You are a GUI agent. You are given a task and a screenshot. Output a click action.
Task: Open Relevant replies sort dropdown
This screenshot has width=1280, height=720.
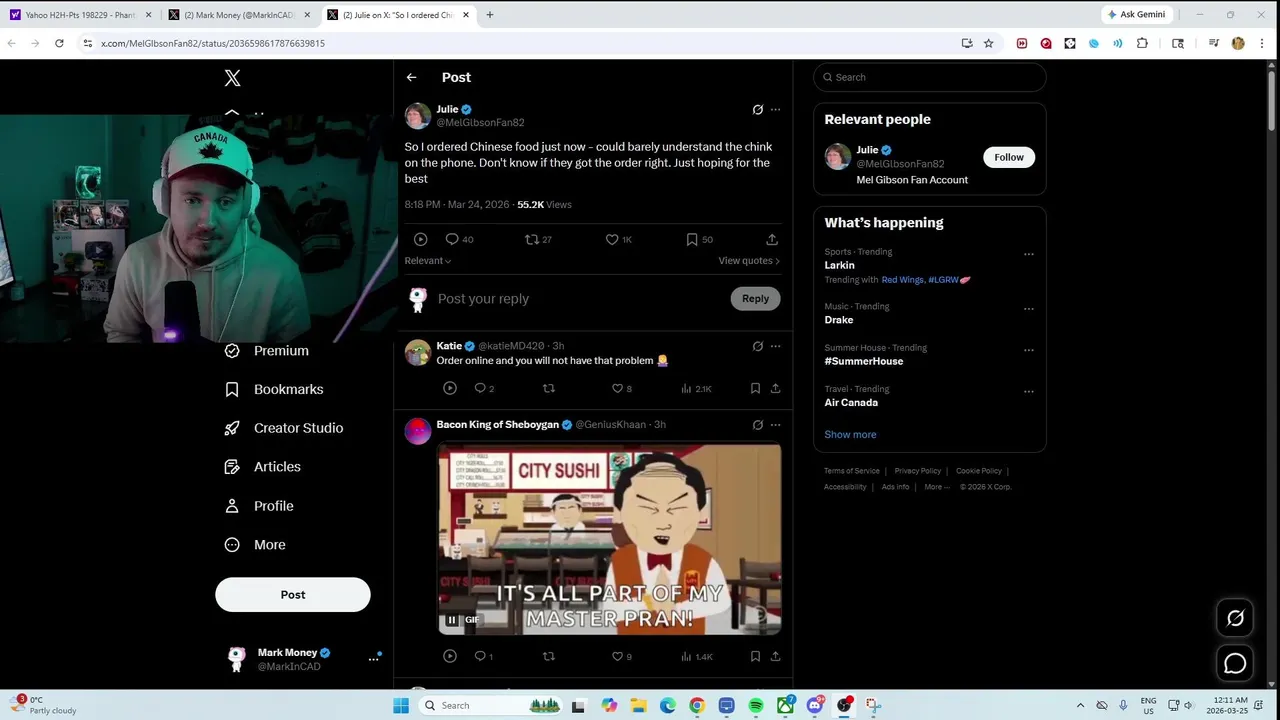tap(428, 261)
